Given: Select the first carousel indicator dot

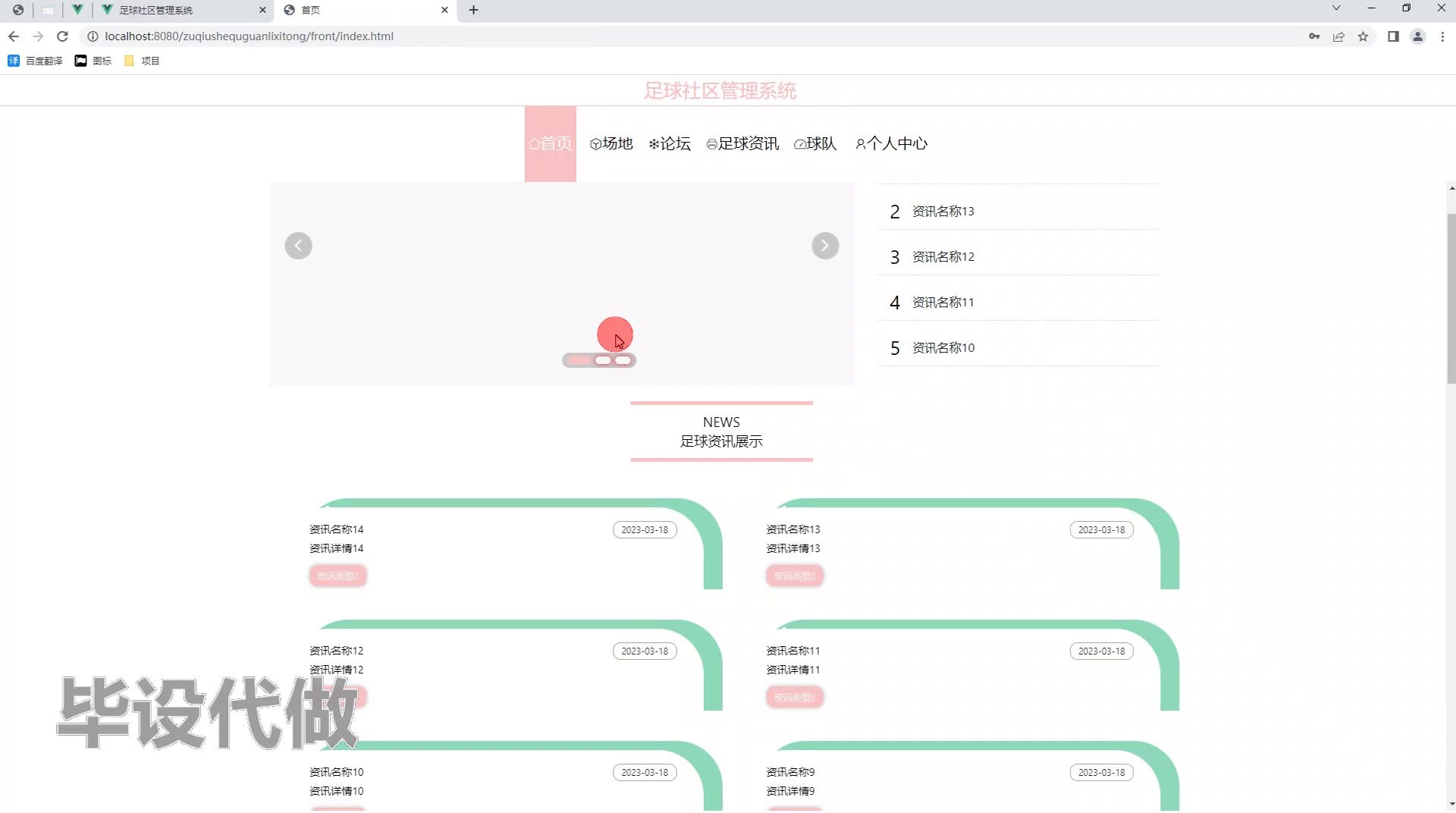Looking at the screenshot, I should click(x=580, y=360).
